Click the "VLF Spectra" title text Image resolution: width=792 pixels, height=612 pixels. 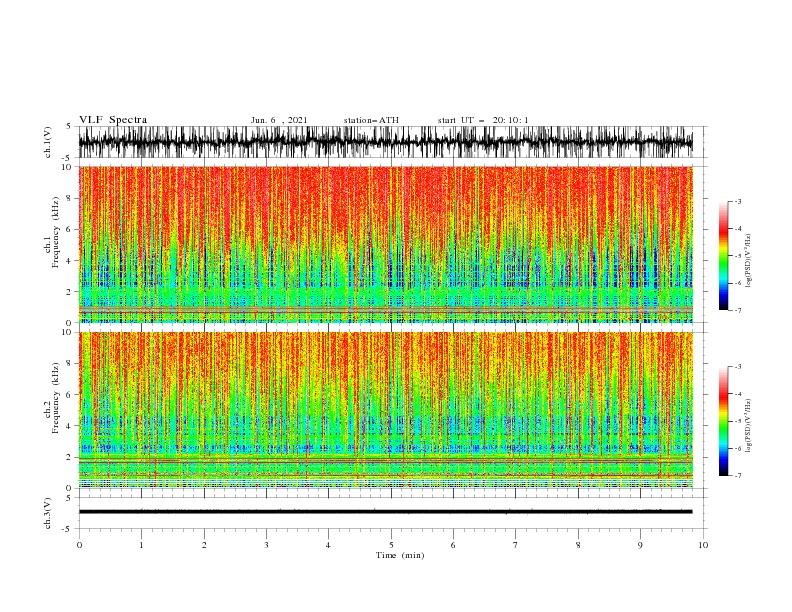[x=113, y=120]
